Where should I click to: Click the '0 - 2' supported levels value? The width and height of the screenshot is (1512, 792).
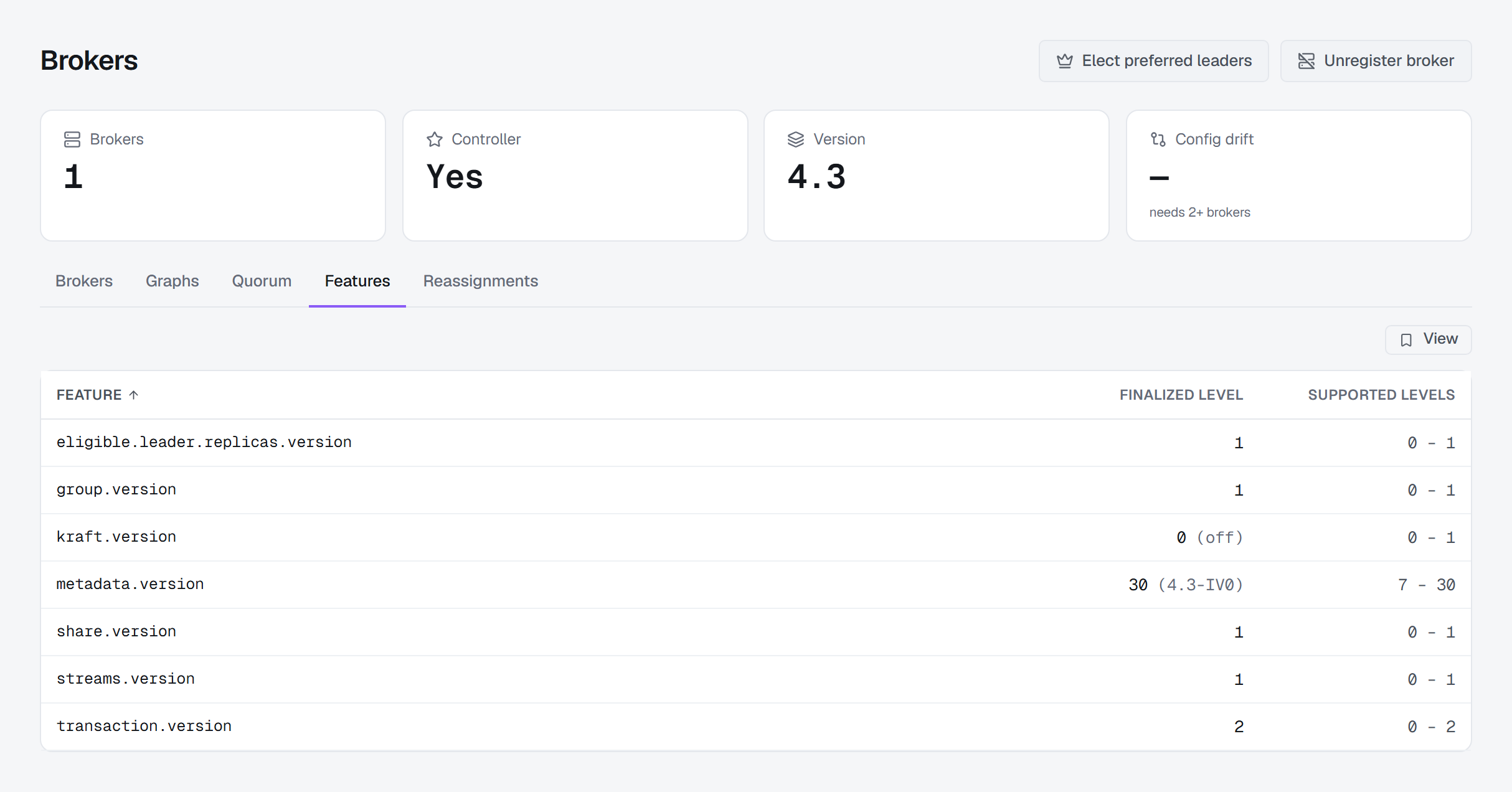pos(1431,727)
